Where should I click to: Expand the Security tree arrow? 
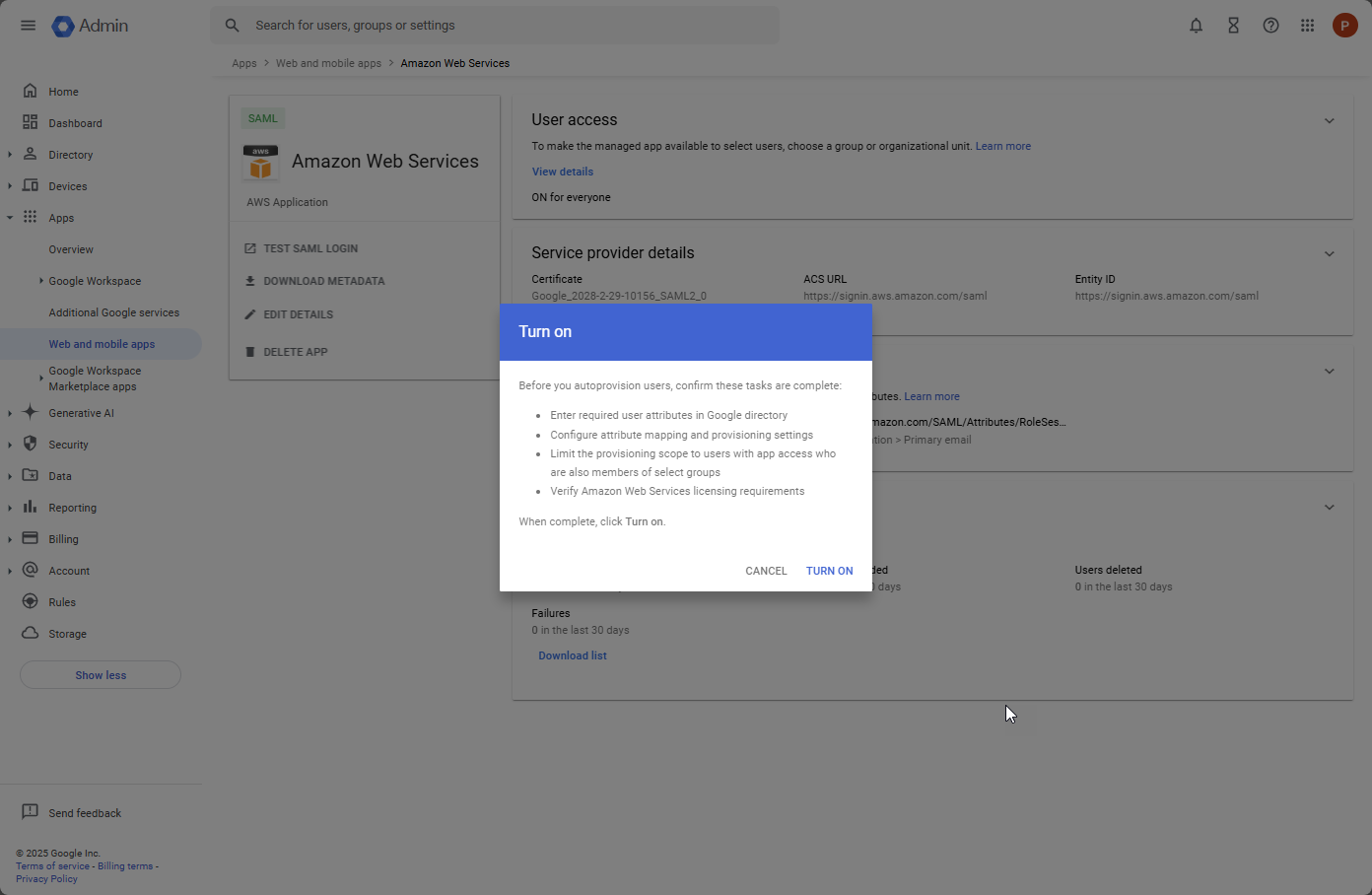pyautogui.click(x=10, y=445)
